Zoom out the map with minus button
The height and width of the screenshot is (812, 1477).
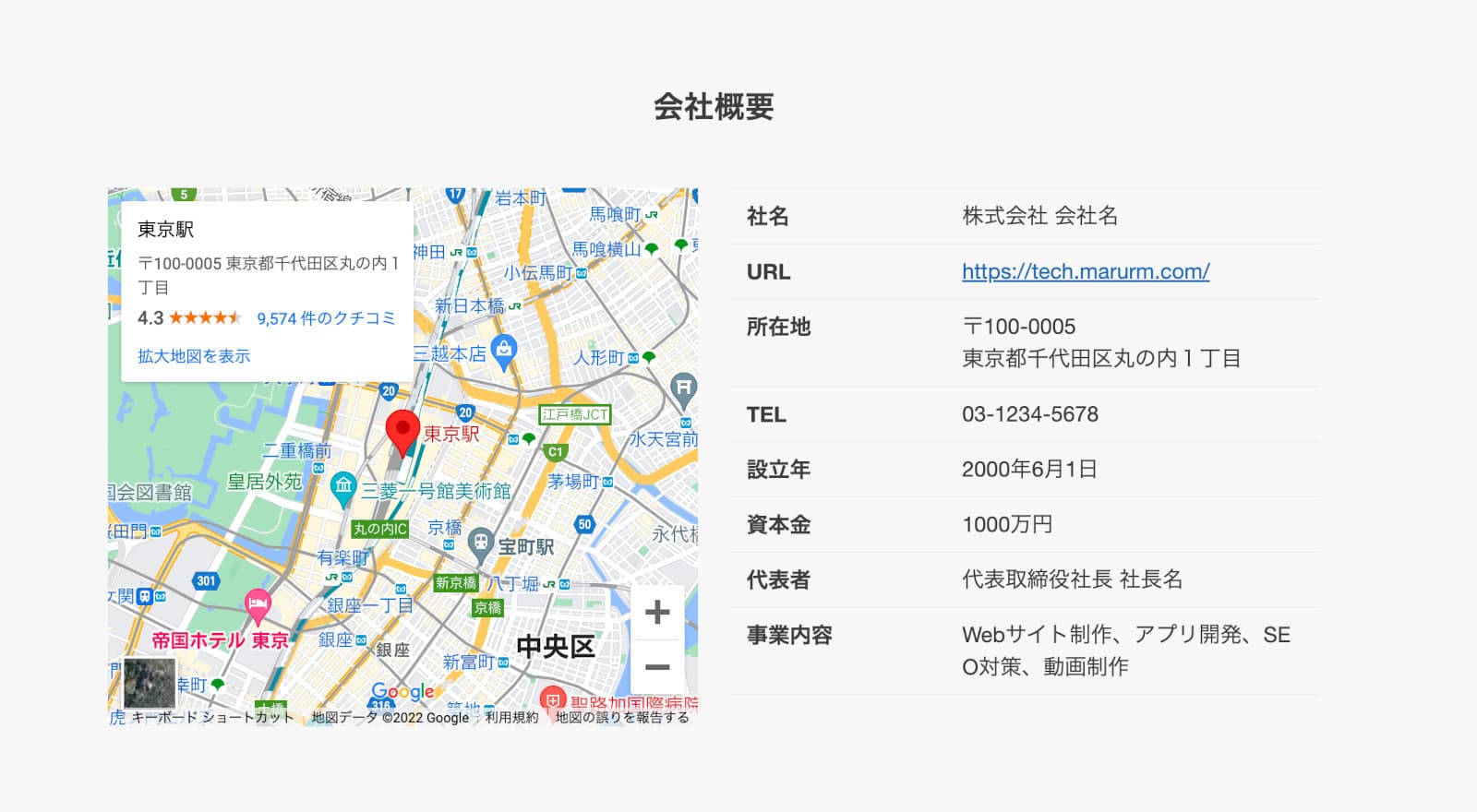pyautogui.click(x=657, y=667)
